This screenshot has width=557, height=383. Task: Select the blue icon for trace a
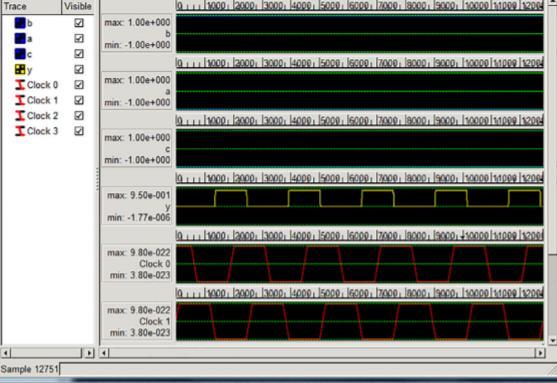tap(20, 38)
